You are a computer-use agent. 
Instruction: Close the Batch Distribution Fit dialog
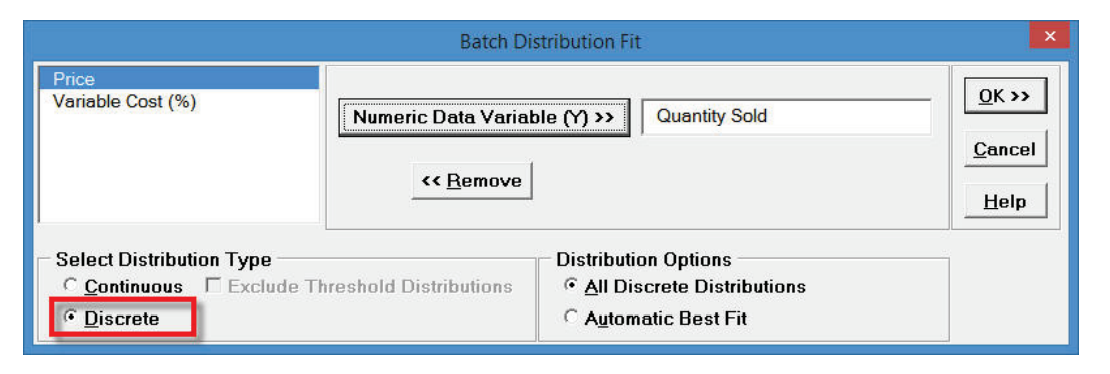point(1049,36)
